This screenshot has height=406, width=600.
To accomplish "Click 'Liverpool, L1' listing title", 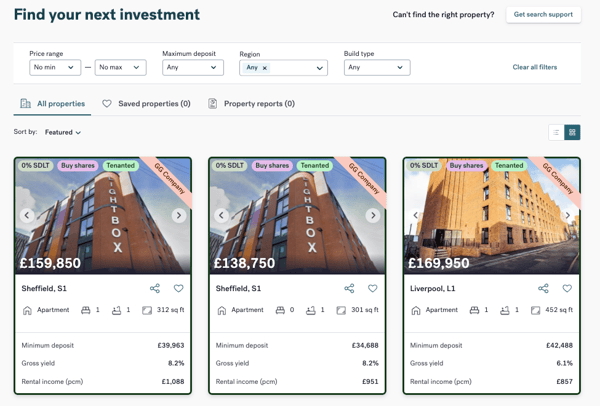I will coord(432,289).
